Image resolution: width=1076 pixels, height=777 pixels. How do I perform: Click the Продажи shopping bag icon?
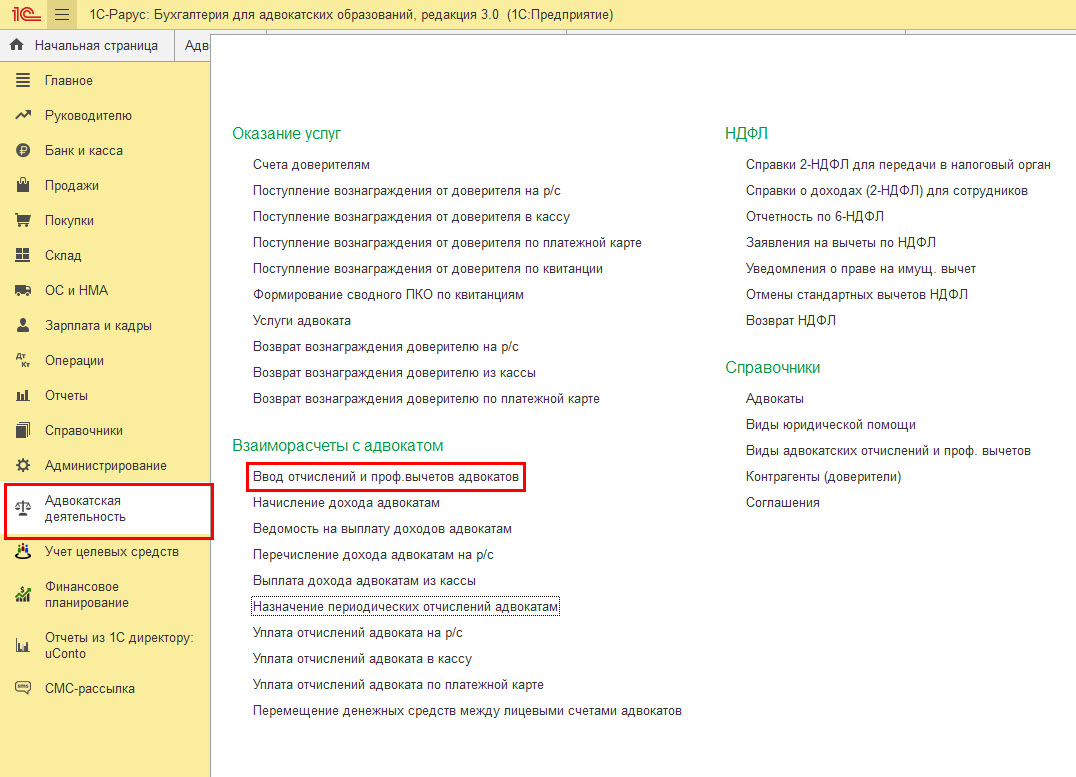point(23,186)
